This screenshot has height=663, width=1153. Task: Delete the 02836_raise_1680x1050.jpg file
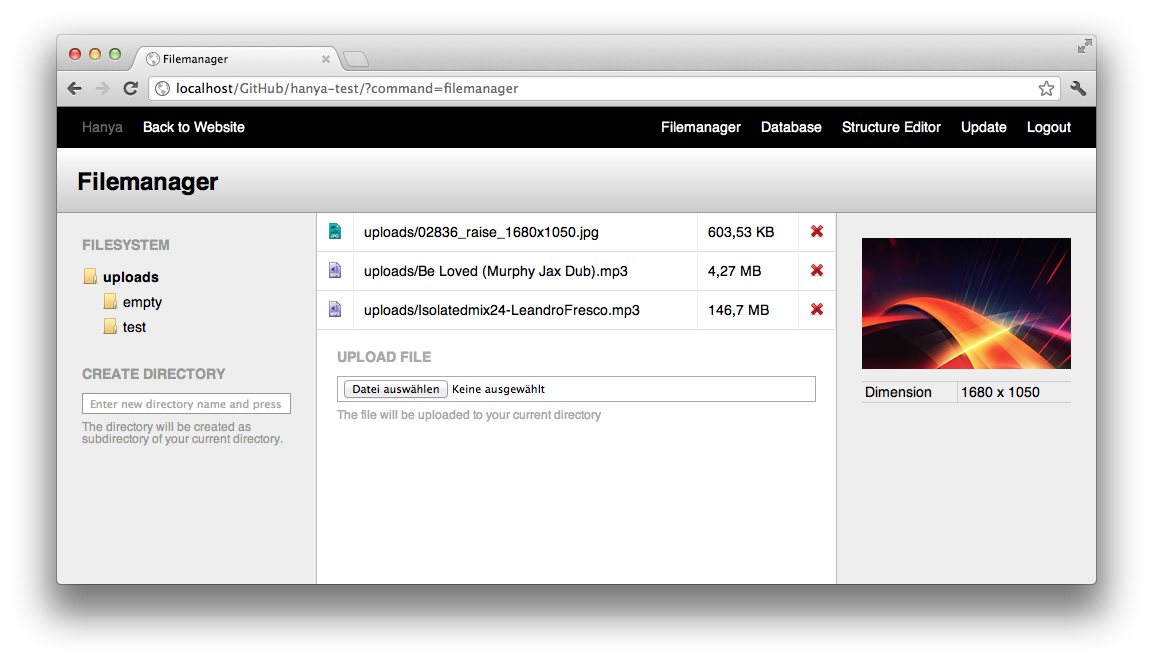click(x=816, y=231)
